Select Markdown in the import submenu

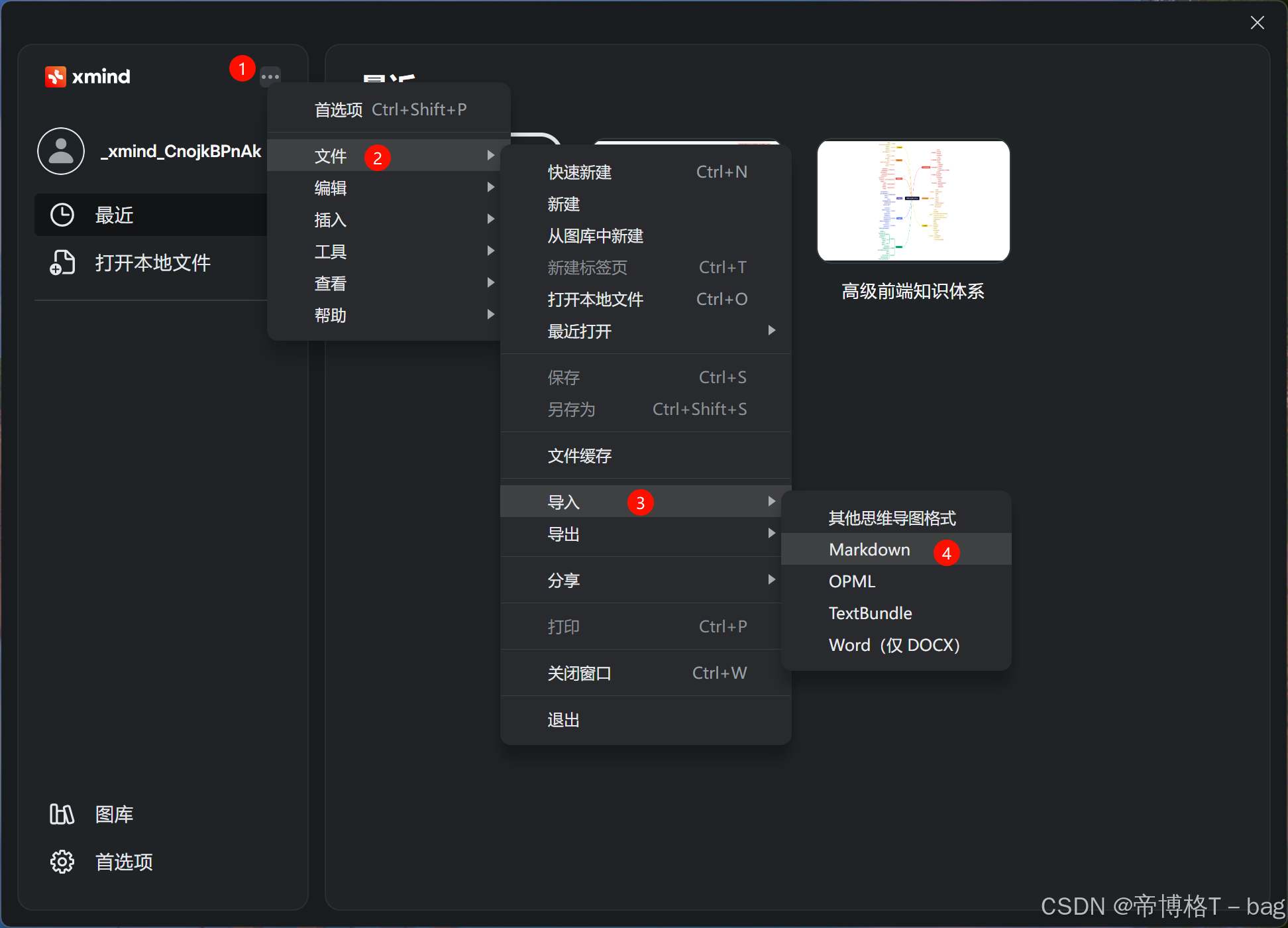(869, 549)
